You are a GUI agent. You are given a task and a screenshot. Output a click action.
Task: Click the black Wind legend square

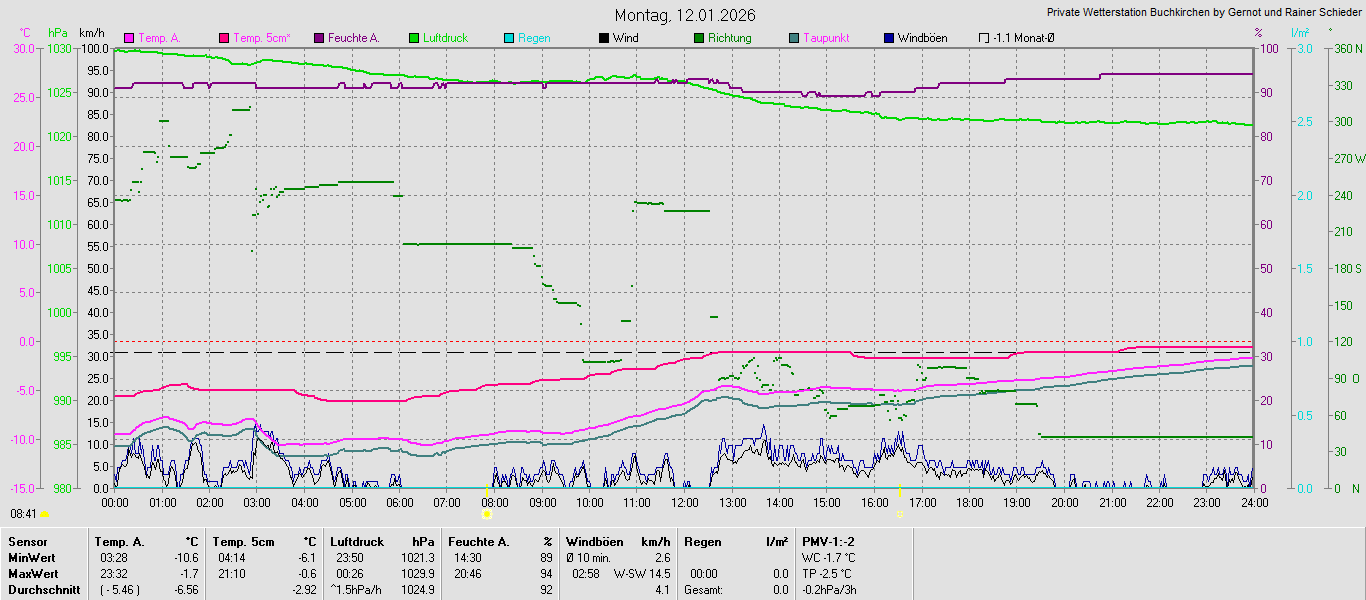tap(603, 38)
